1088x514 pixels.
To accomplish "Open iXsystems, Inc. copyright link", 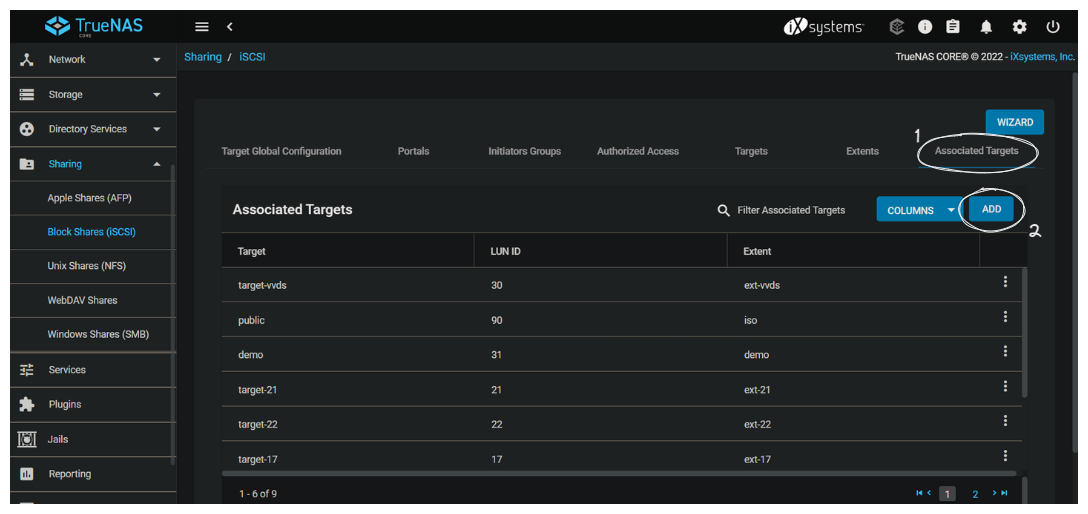I will pyautogui.click(x=1042, y=57).
